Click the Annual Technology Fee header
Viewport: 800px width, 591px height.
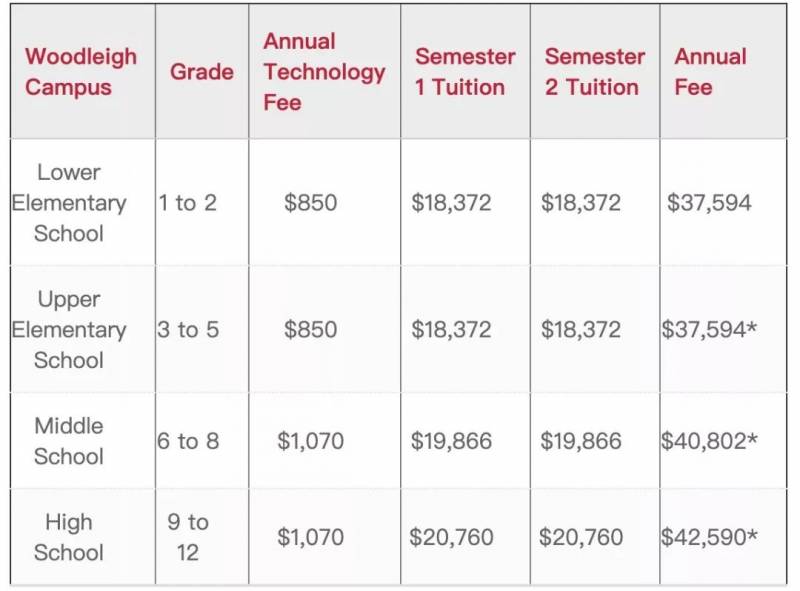pos(324,72)
